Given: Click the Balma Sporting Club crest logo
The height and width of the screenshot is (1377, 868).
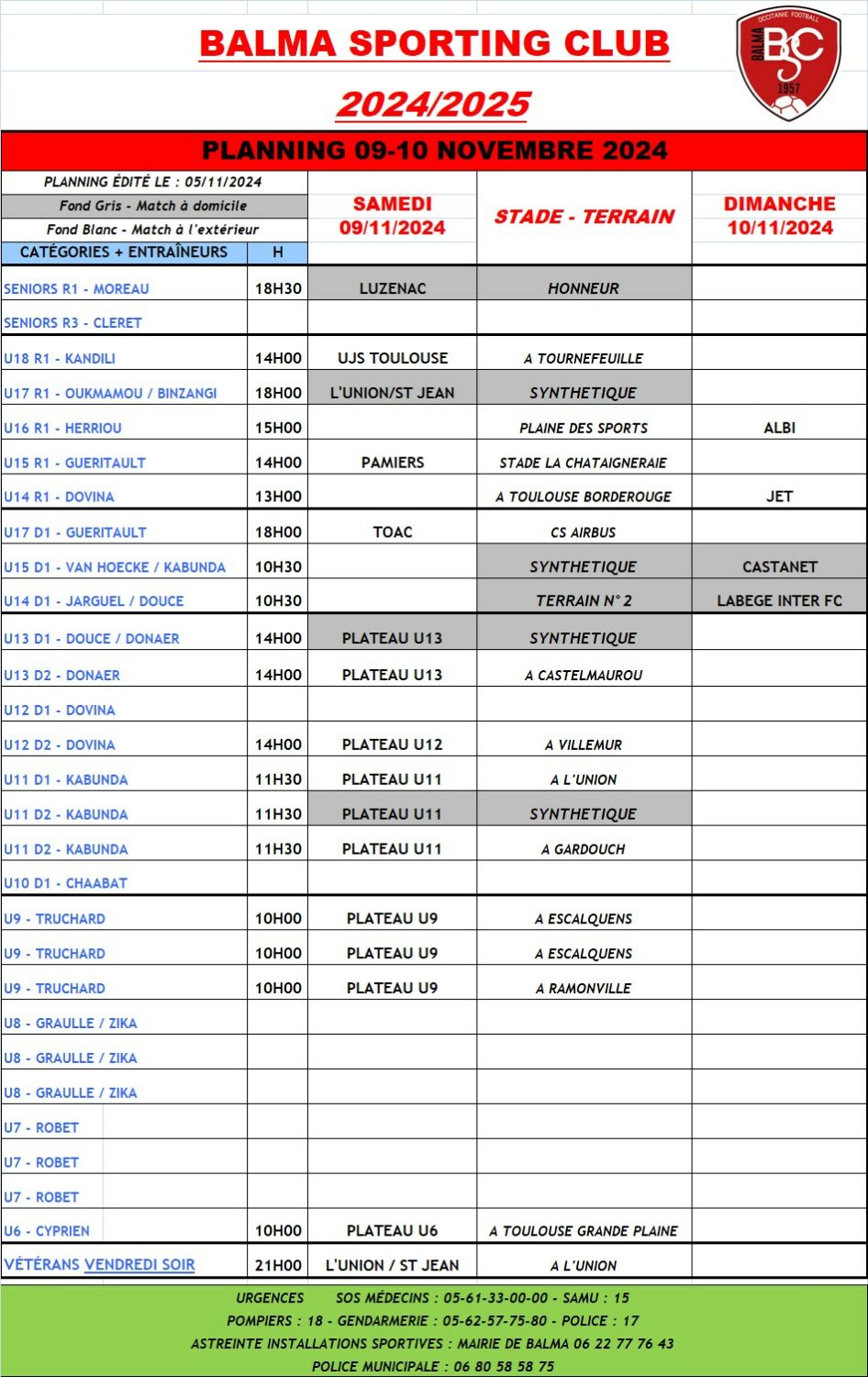Looking at the screenshot, I should pos(788,63).
